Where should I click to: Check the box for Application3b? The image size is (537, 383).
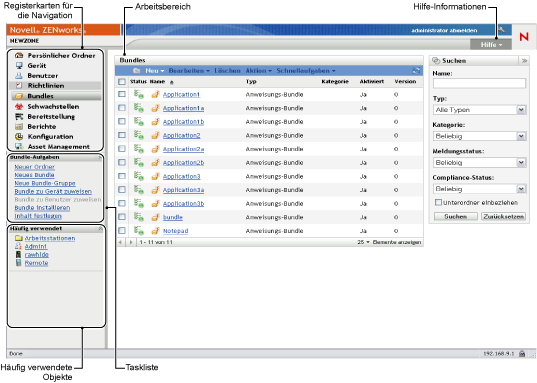(122, 203)
